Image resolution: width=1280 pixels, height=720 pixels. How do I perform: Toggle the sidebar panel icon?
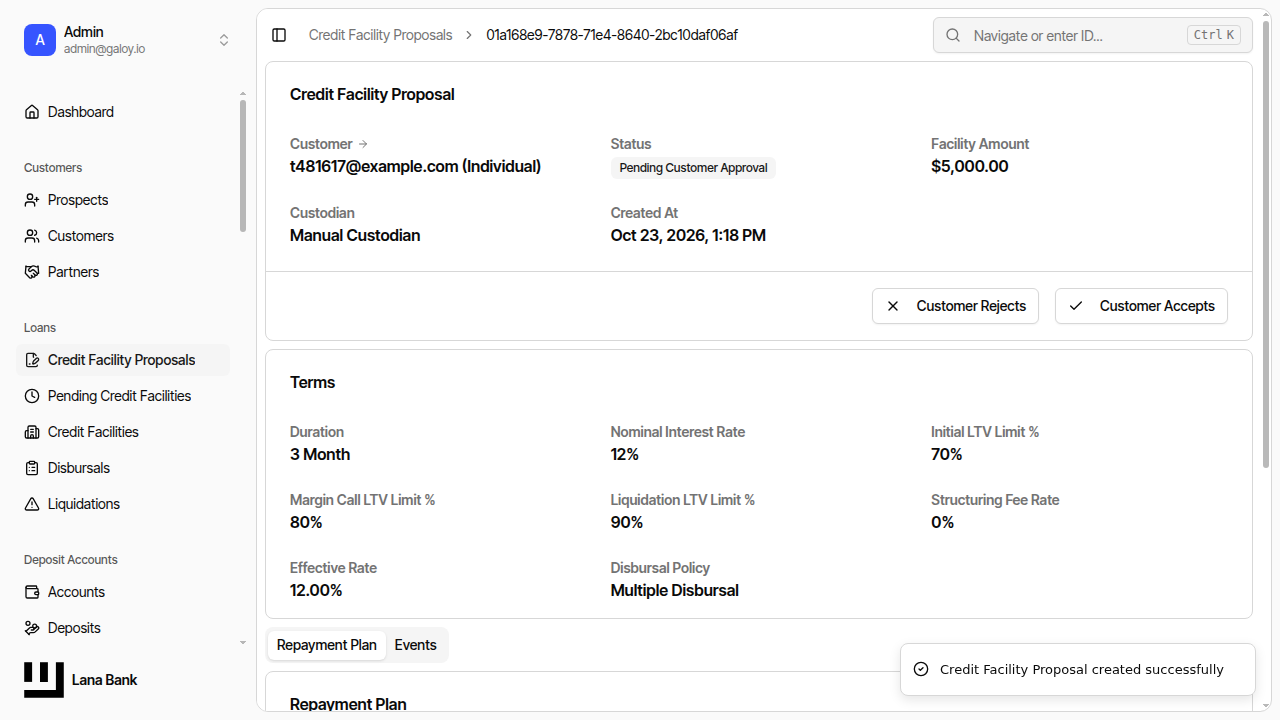click(x=279, y=35)
